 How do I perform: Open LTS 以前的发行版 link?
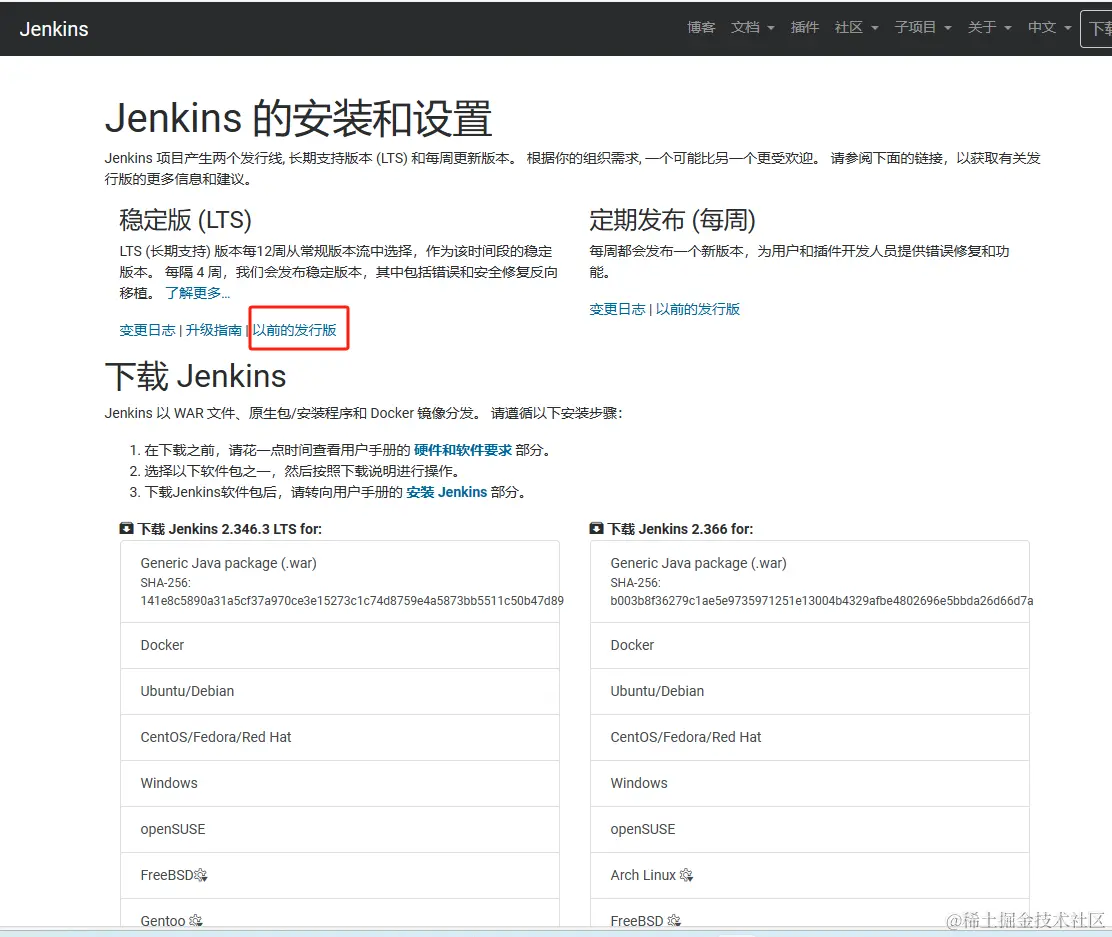(294, 330)
